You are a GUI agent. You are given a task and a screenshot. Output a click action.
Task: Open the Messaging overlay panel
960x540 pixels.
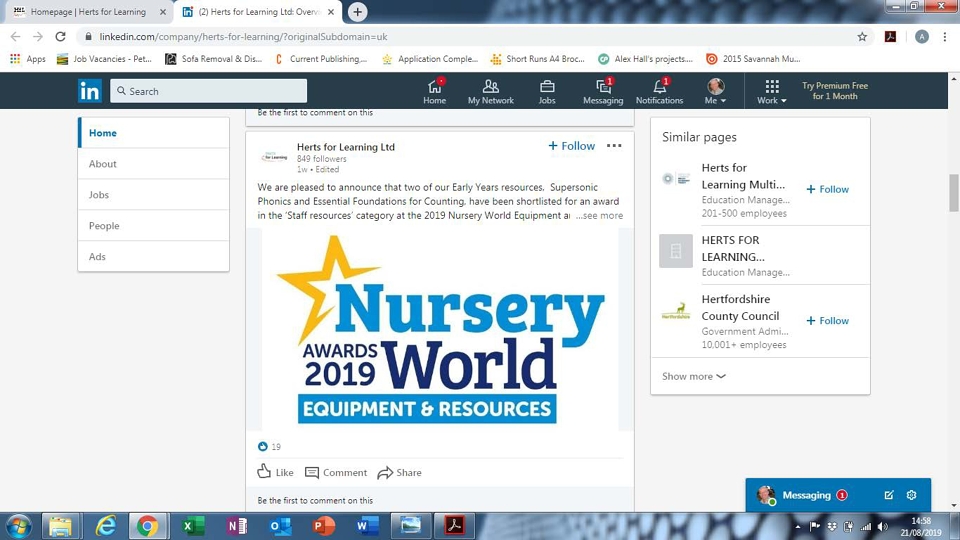click(x=806, y=495)
